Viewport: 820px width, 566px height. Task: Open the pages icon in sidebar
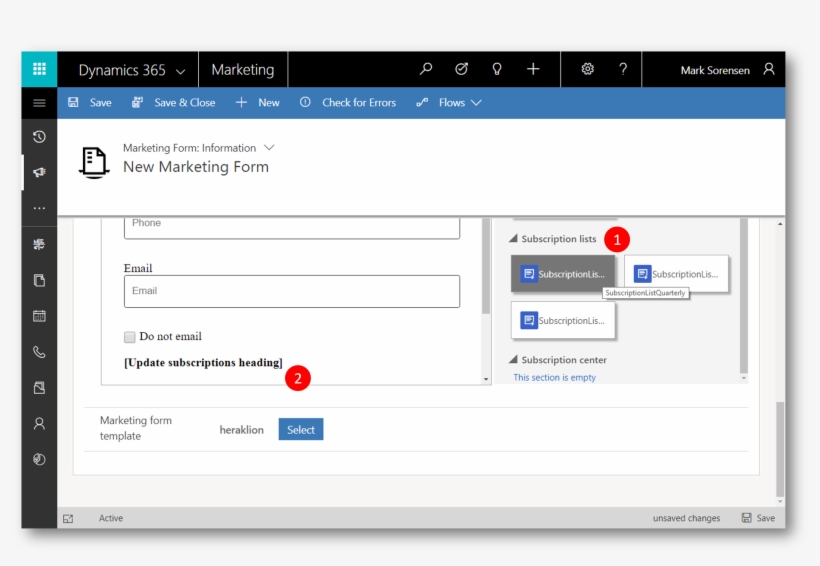tap(39, 280)
